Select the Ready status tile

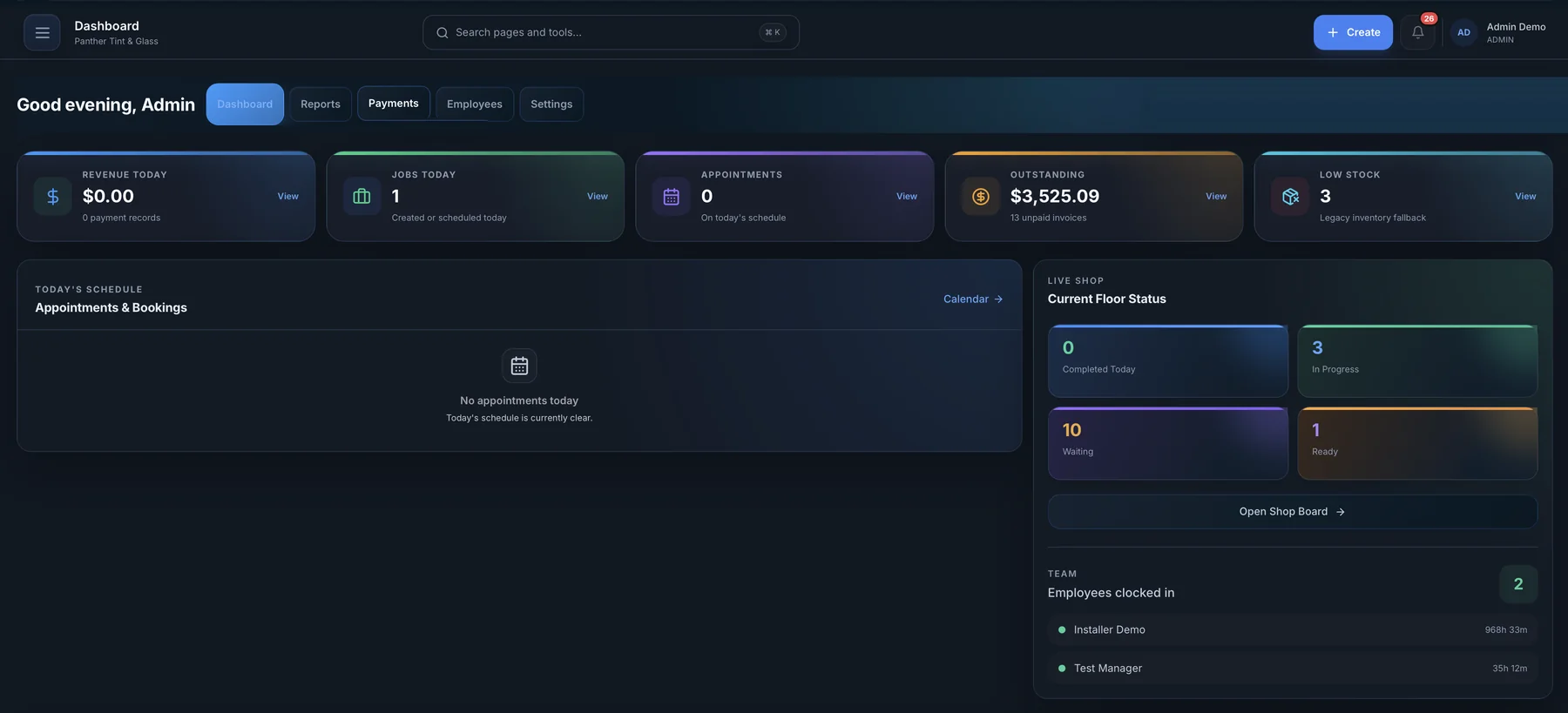1417,443
